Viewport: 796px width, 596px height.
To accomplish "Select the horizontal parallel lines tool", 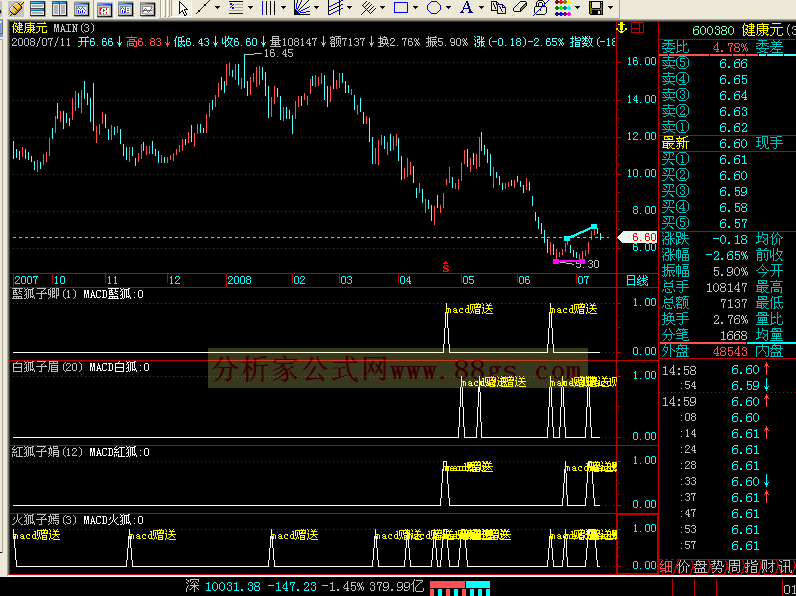I will click(x=236, y=8).
